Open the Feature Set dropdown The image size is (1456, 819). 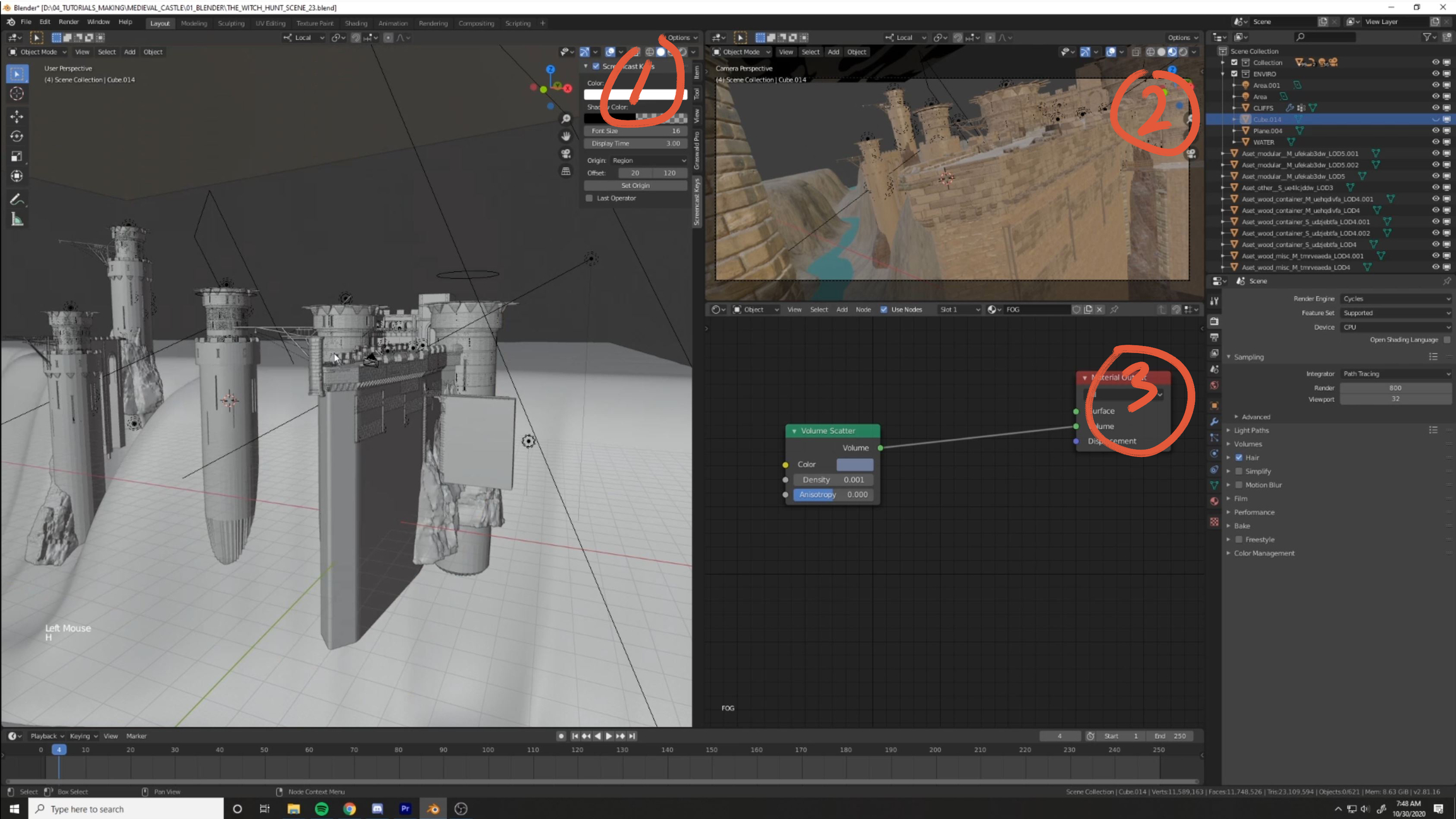(x=1395, y=313)
